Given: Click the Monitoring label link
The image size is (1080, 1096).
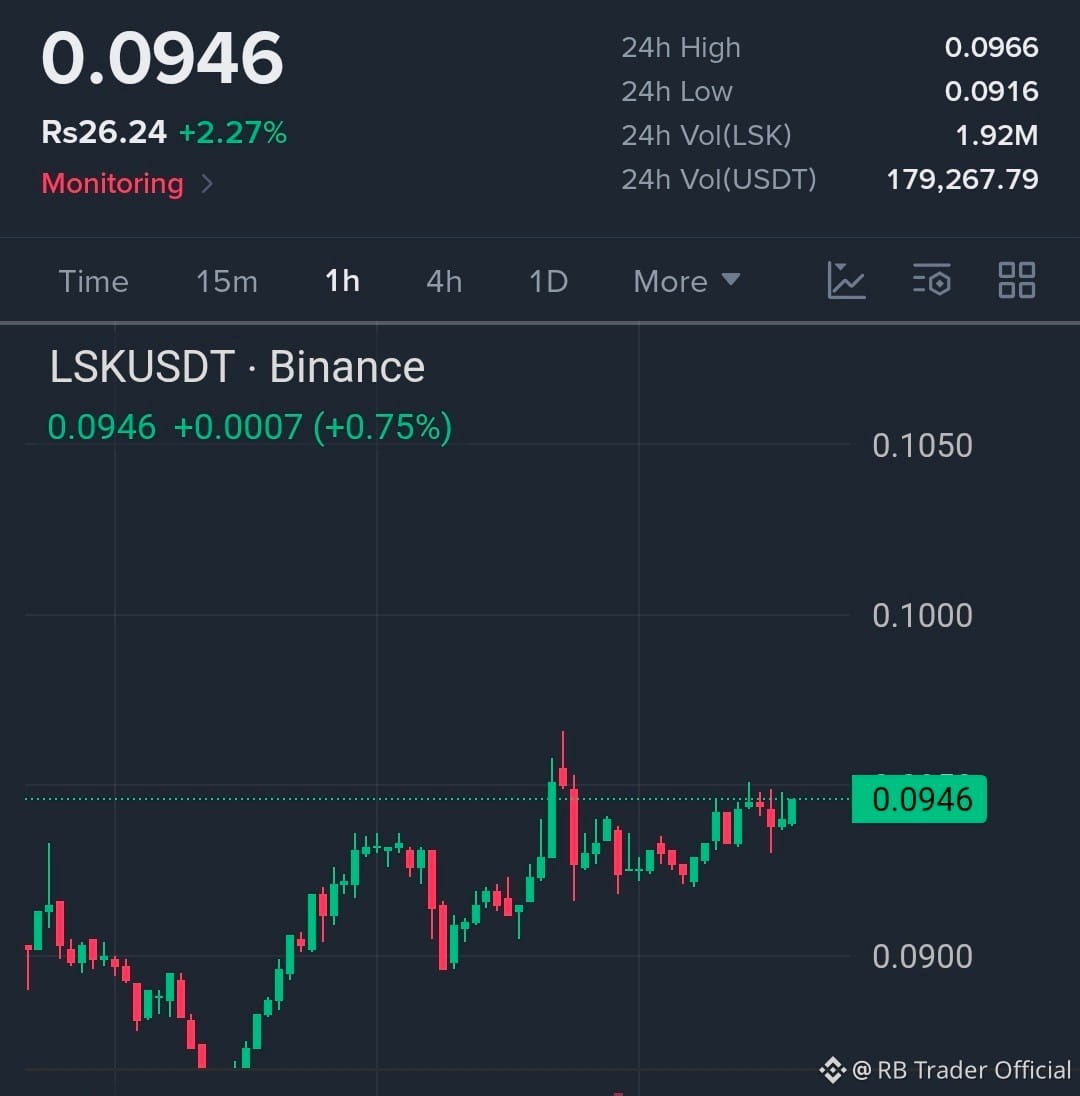Looking at the screenshot, I should 113,184.
